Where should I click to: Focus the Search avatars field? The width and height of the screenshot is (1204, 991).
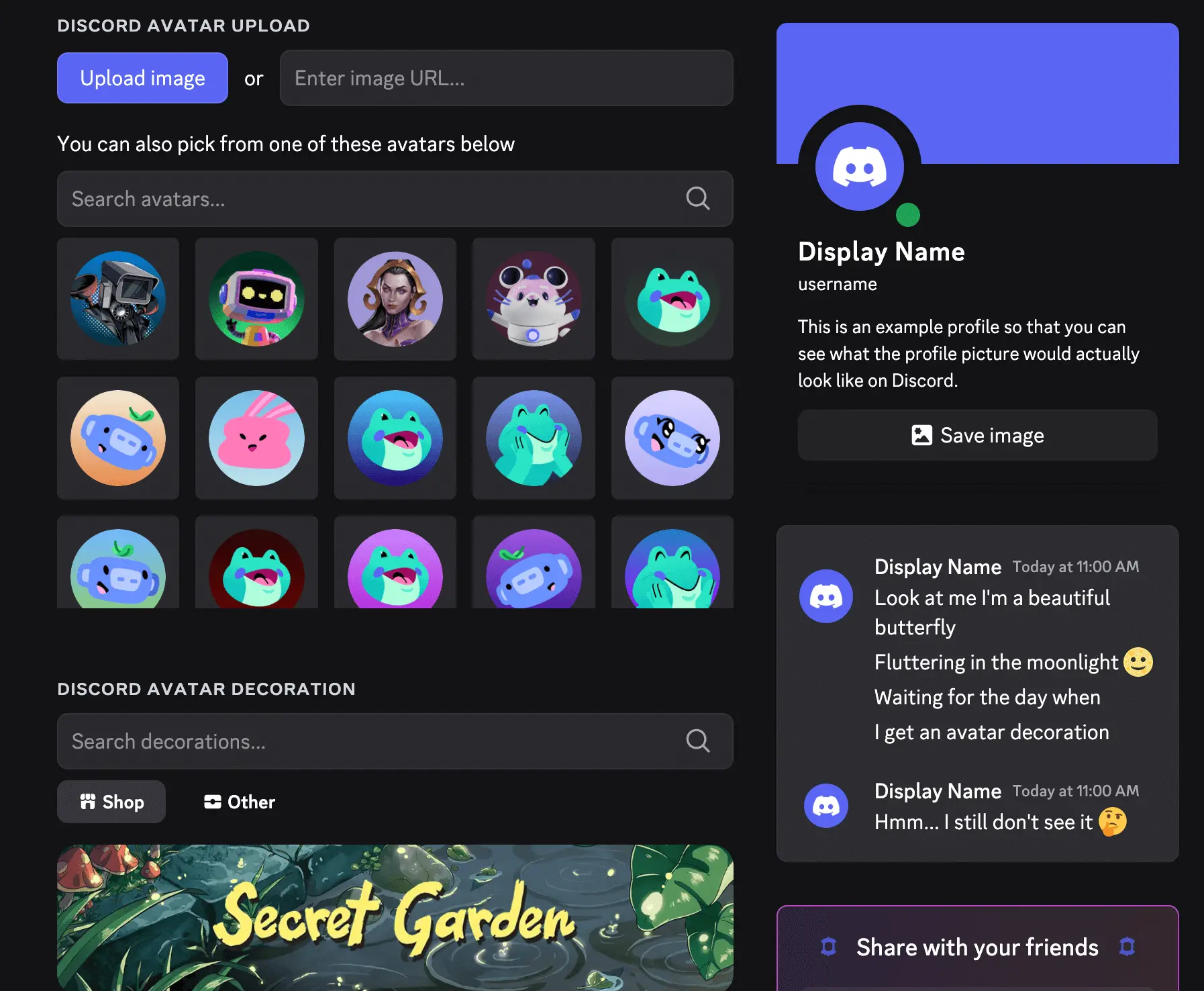pyautogui.click(x=395, y=199)
